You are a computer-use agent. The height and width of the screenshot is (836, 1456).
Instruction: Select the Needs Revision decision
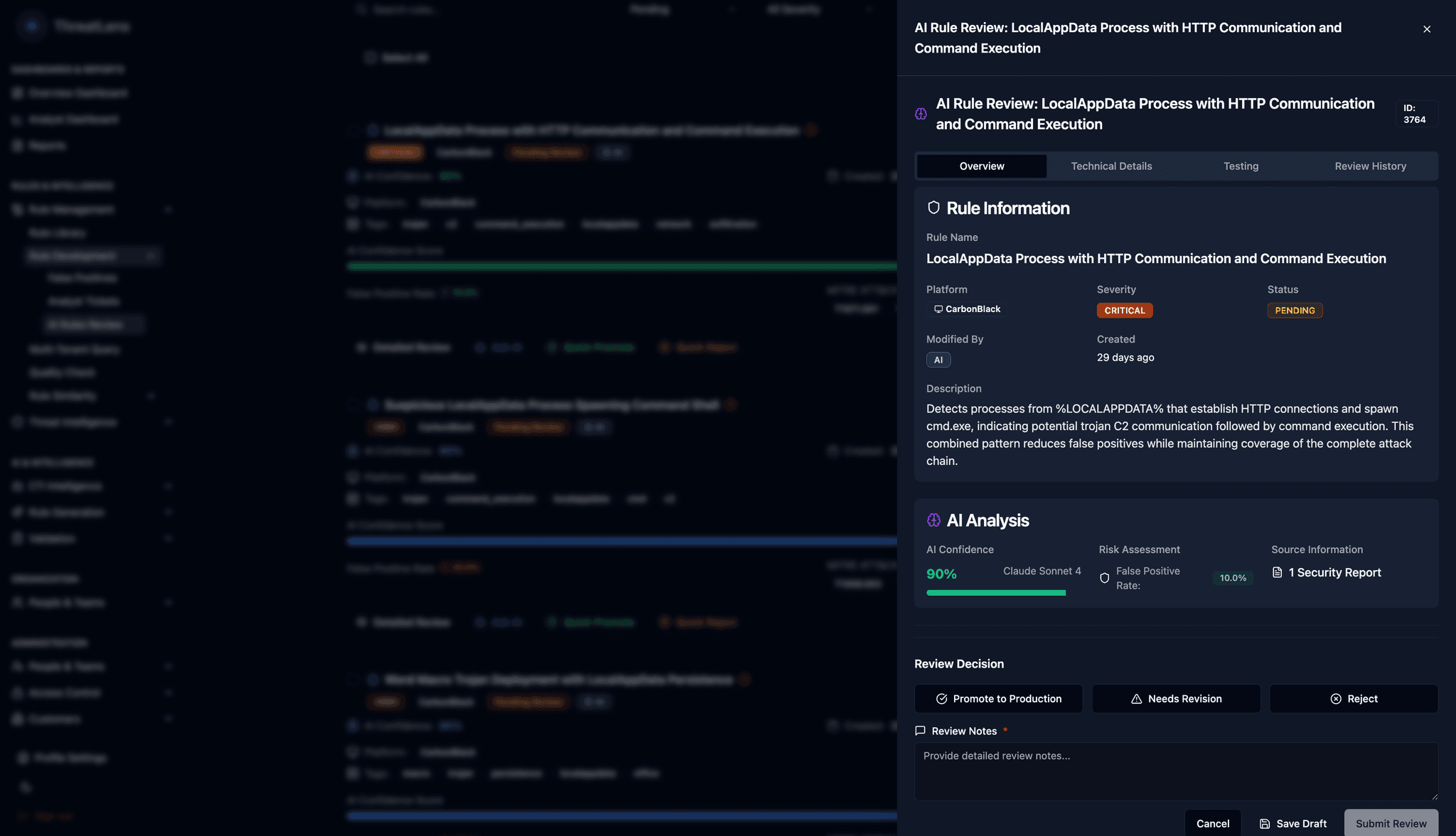pos(1176,699)
